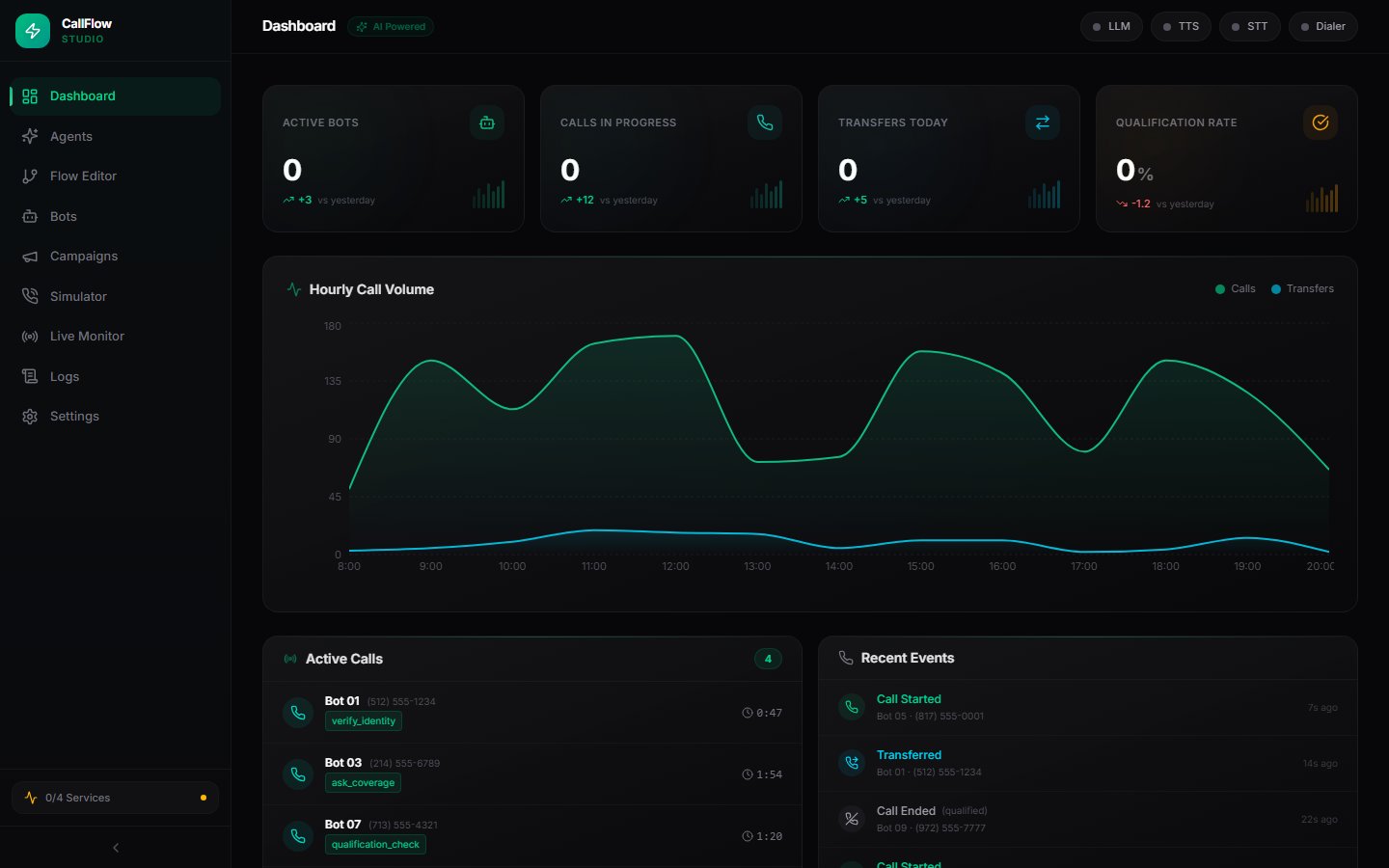1389x868 pixels.
Task: Collapse the sidebar with the chevron
Action: click(115, 847)
